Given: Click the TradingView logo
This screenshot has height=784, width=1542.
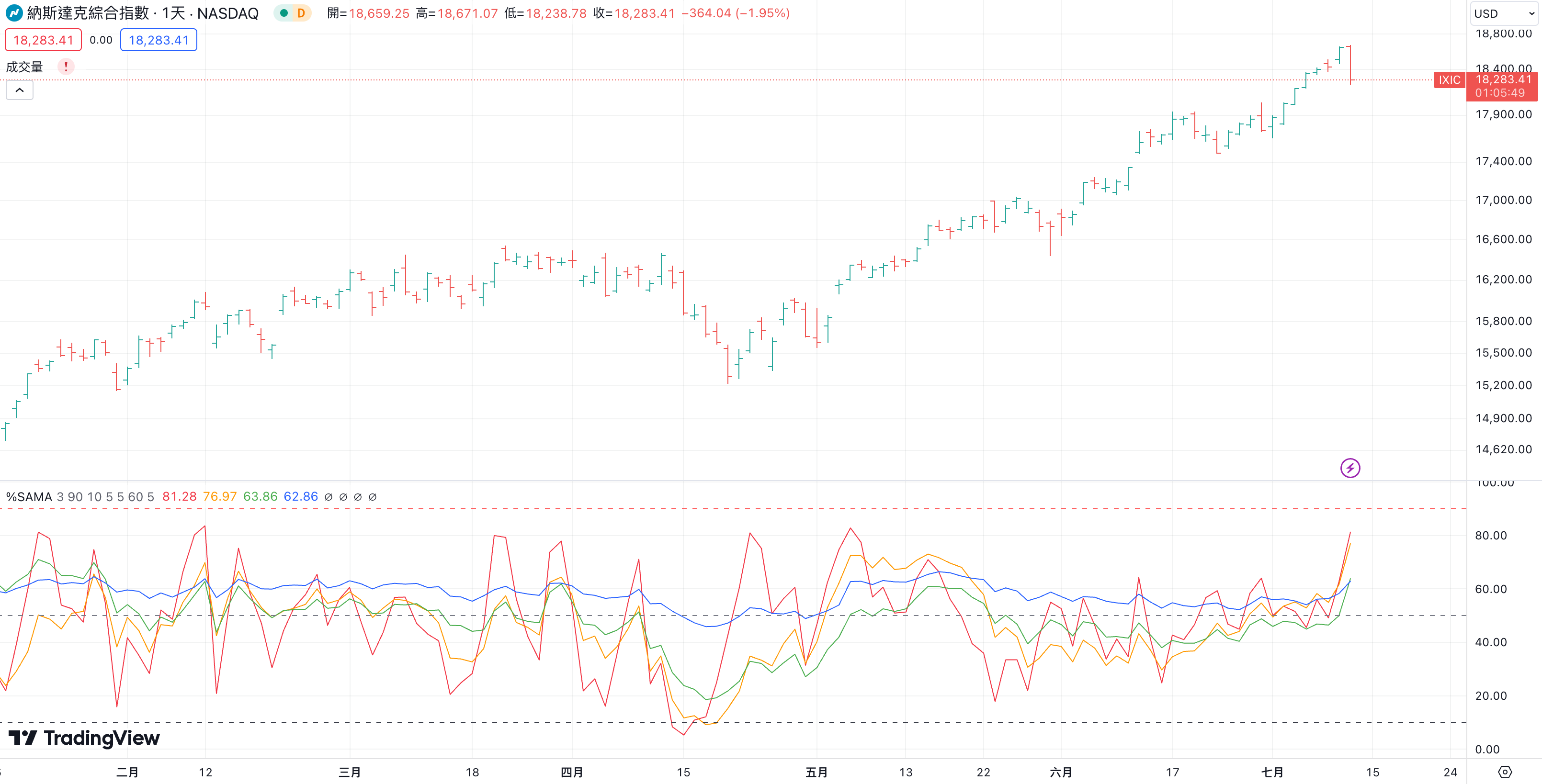Looking at the screenshot, I should point(84,738).
